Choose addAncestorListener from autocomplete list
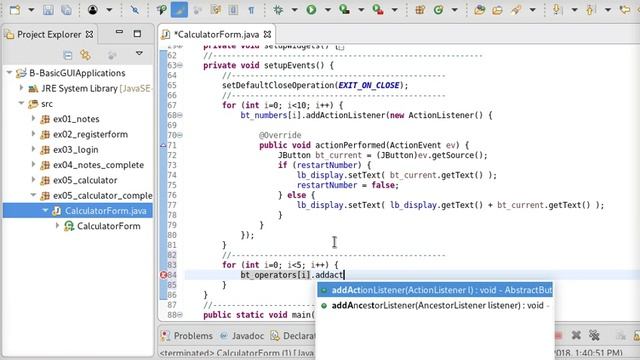Viewport: 640px width, 360px height. click(436, 305)
